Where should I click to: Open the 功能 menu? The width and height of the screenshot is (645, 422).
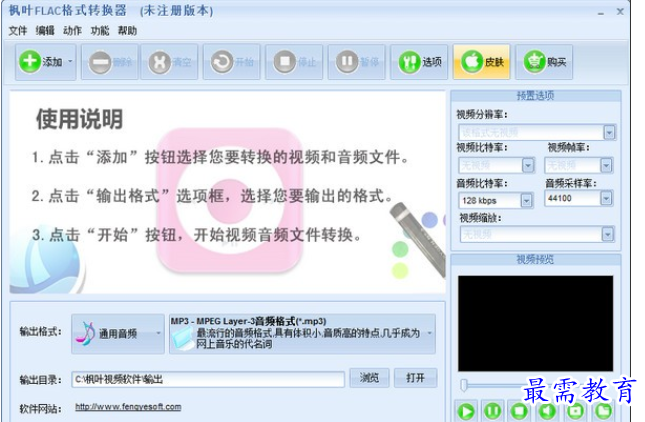100,30
